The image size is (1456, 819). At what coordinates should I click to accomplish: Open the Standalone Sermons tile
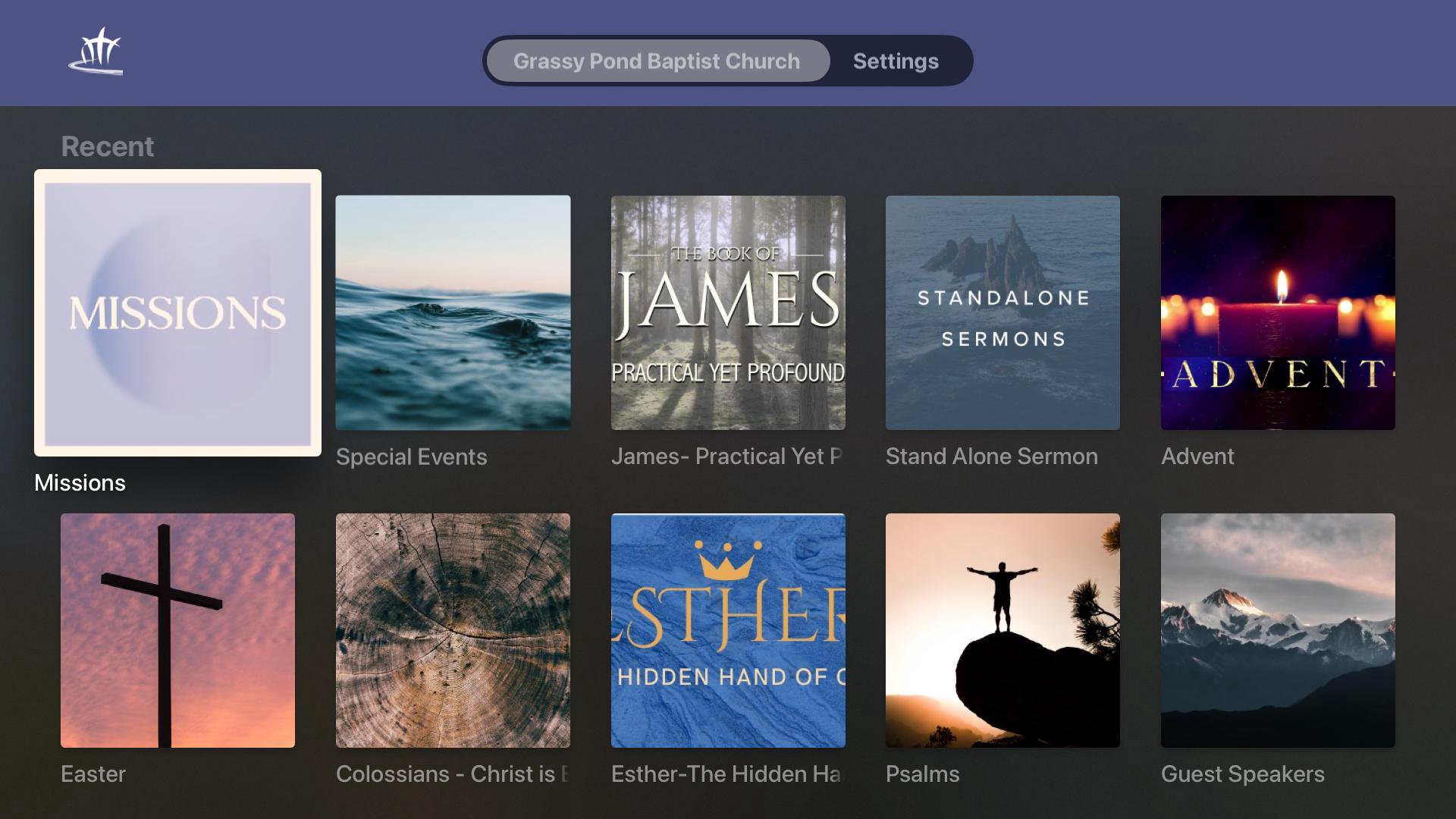[1003, 312]
